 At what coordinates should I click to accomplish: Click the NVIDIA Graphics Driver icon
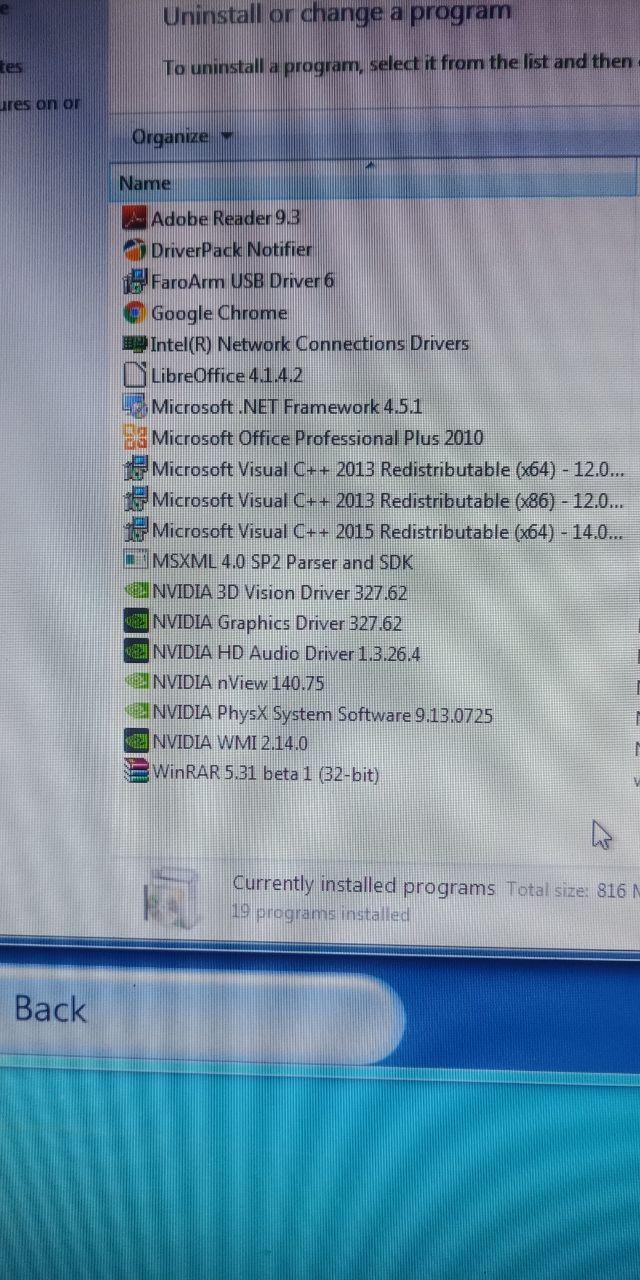coord(134,623)
